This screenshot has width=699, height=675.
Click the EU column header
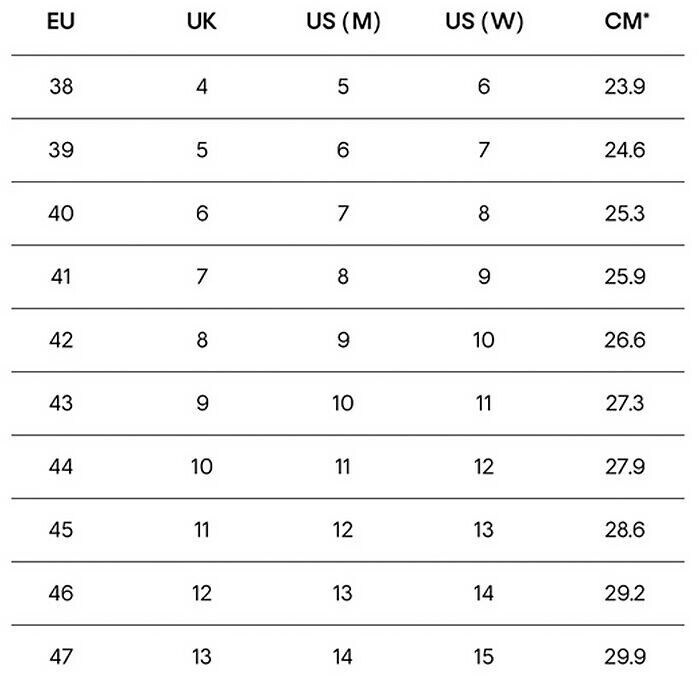click(61, 21)
